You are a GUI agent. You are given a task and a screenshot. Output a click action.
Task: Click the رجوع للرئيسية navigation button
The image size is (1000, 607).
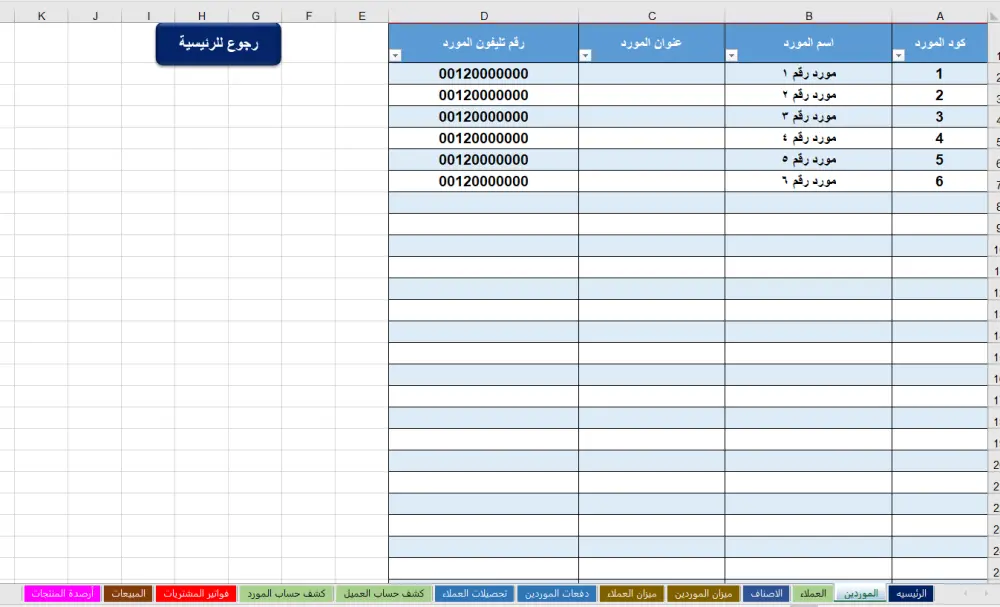pos(218,44)
